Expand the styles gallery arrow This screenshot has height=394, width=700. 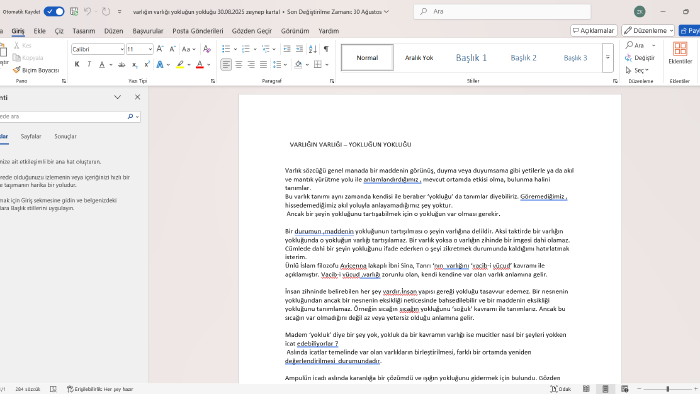(x=608, y=58)
